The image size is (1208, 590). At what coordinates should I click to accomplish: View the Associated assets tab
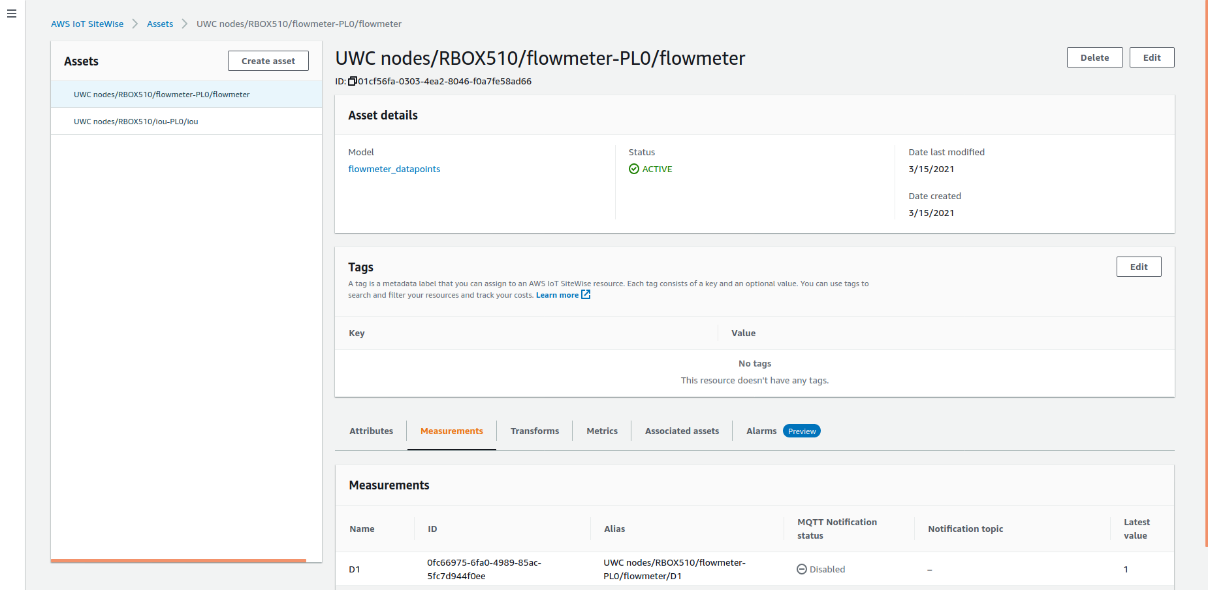tap(681, 430)
